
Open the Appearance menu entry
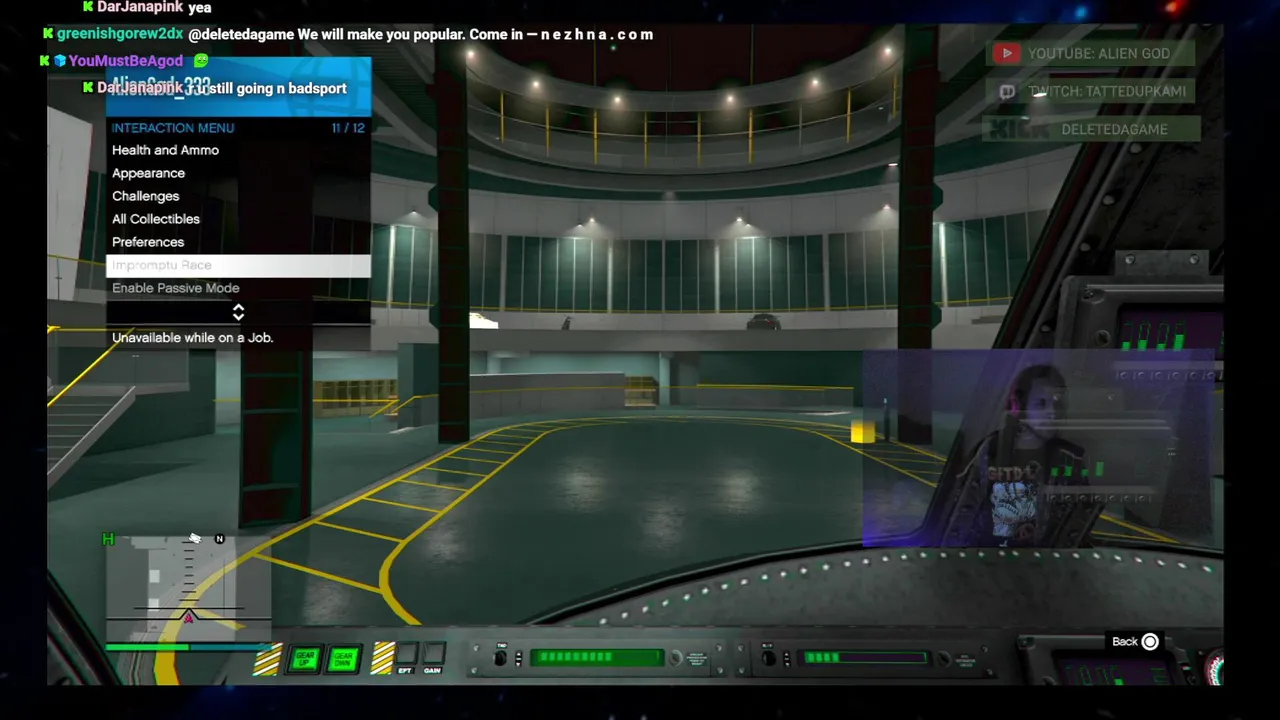[x=238, y=173]
